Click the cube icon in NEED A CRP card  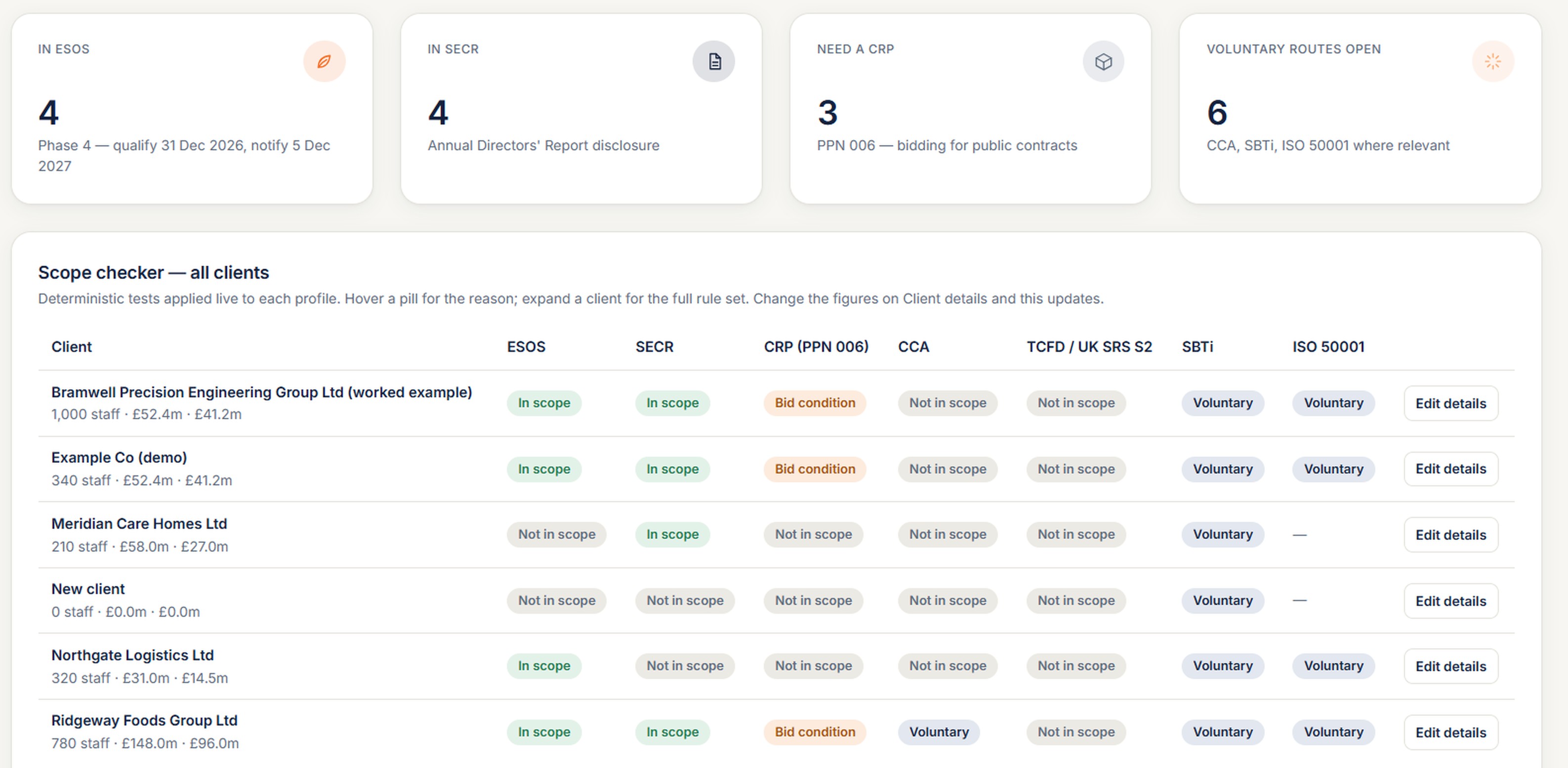(1104, 61)
